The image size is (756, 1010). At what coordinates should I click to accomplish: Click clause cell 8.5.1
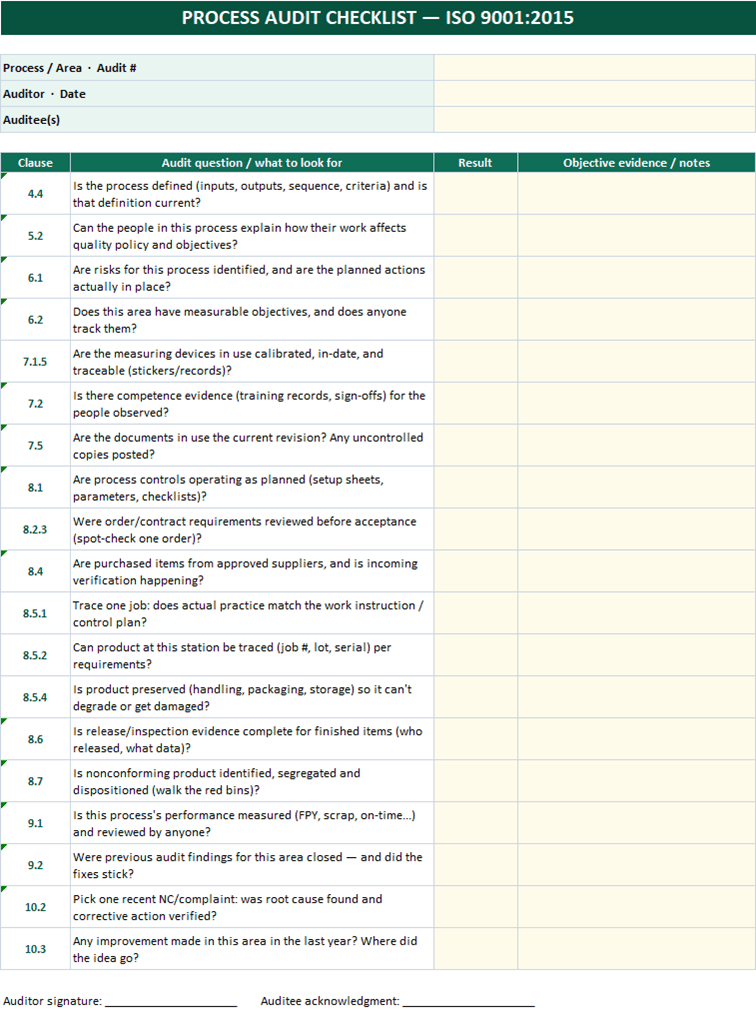click(35, 613)
